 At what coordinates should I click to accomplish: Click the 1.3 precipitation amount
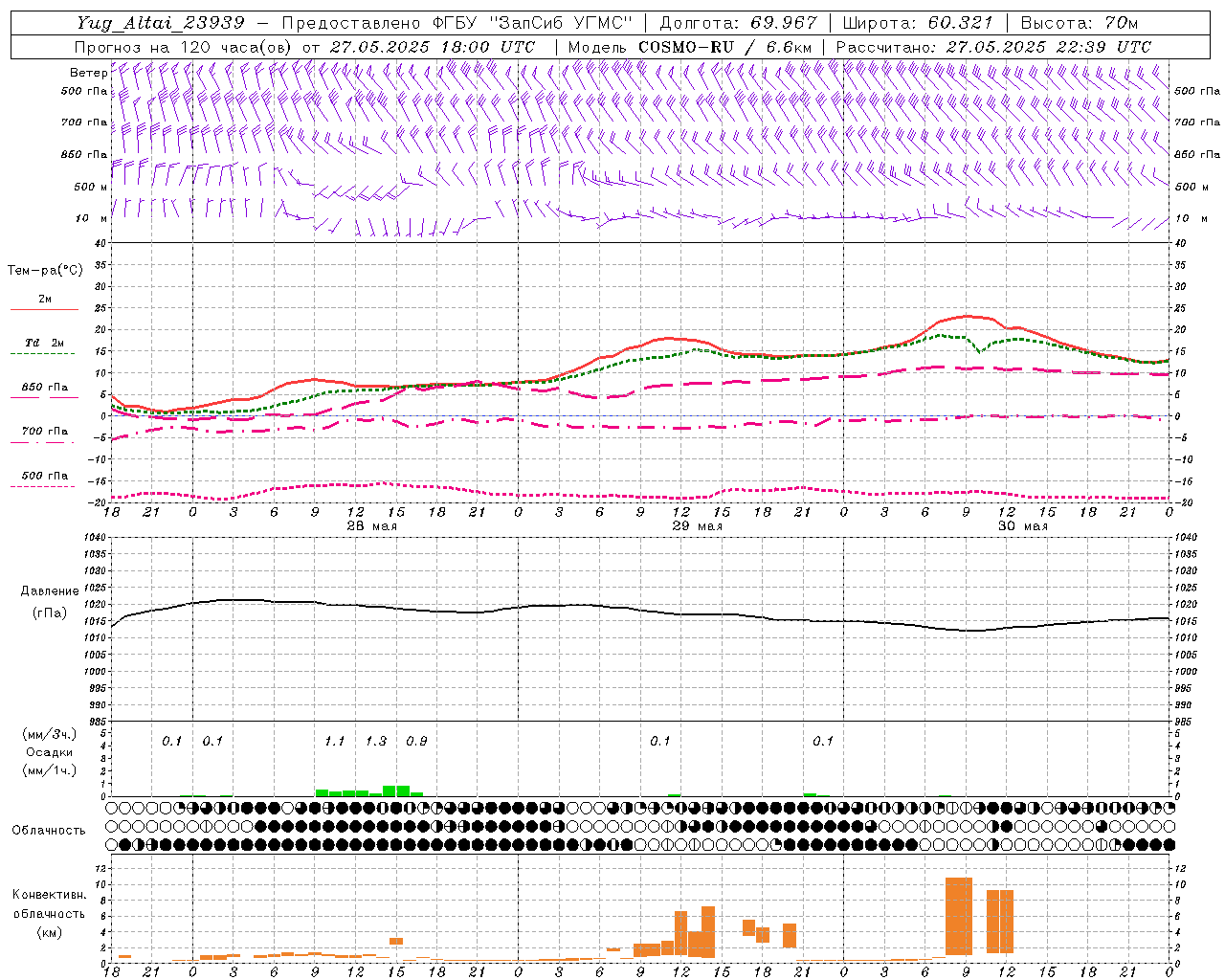click(376, 741)
